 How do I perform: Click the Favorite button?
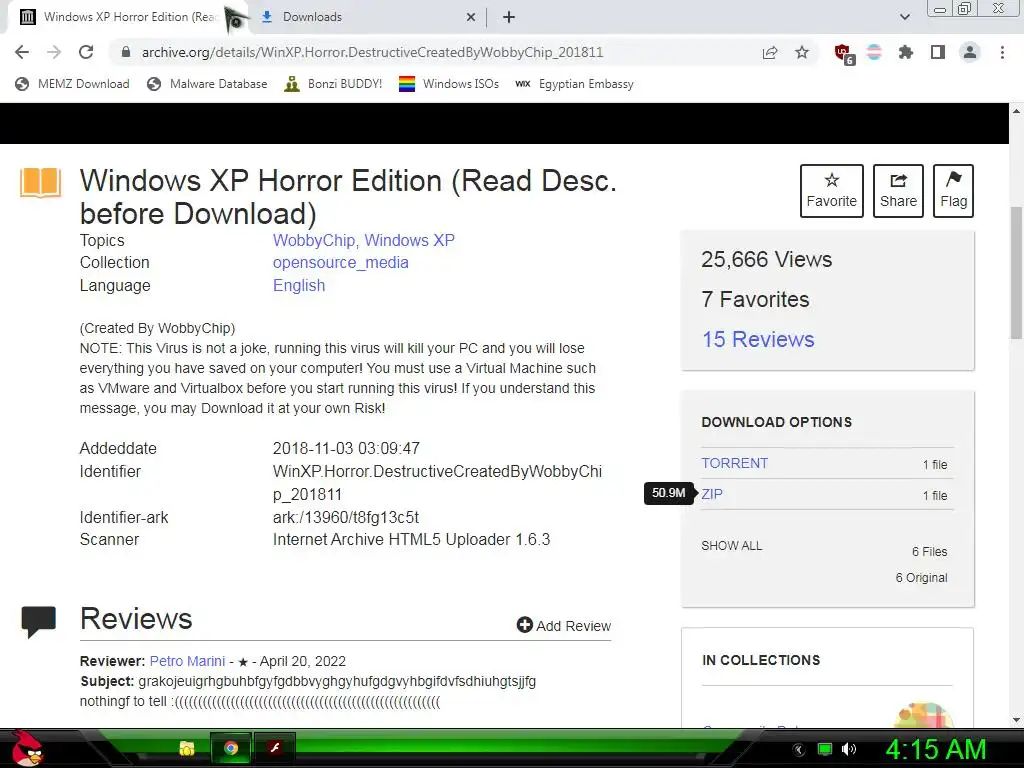tap(831, 191)
